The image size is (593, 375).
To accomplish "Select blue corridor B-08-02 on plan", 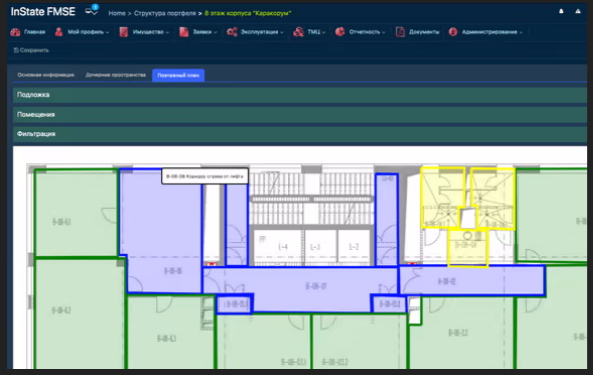I will [472, 281].
